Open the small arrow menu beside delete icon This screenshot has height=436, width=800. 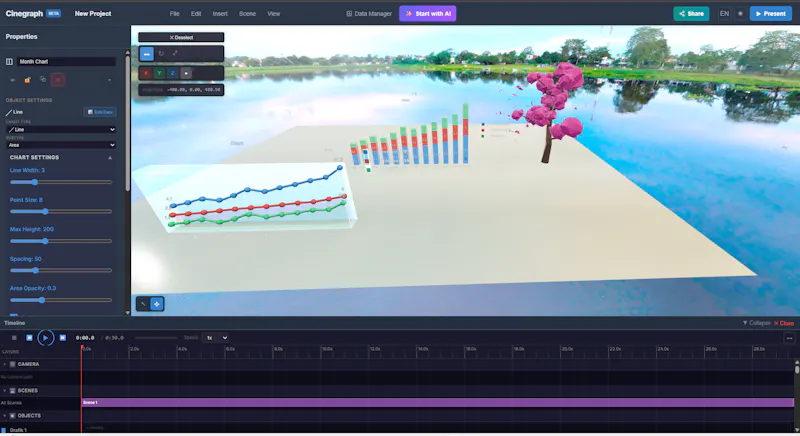(109, 80)
